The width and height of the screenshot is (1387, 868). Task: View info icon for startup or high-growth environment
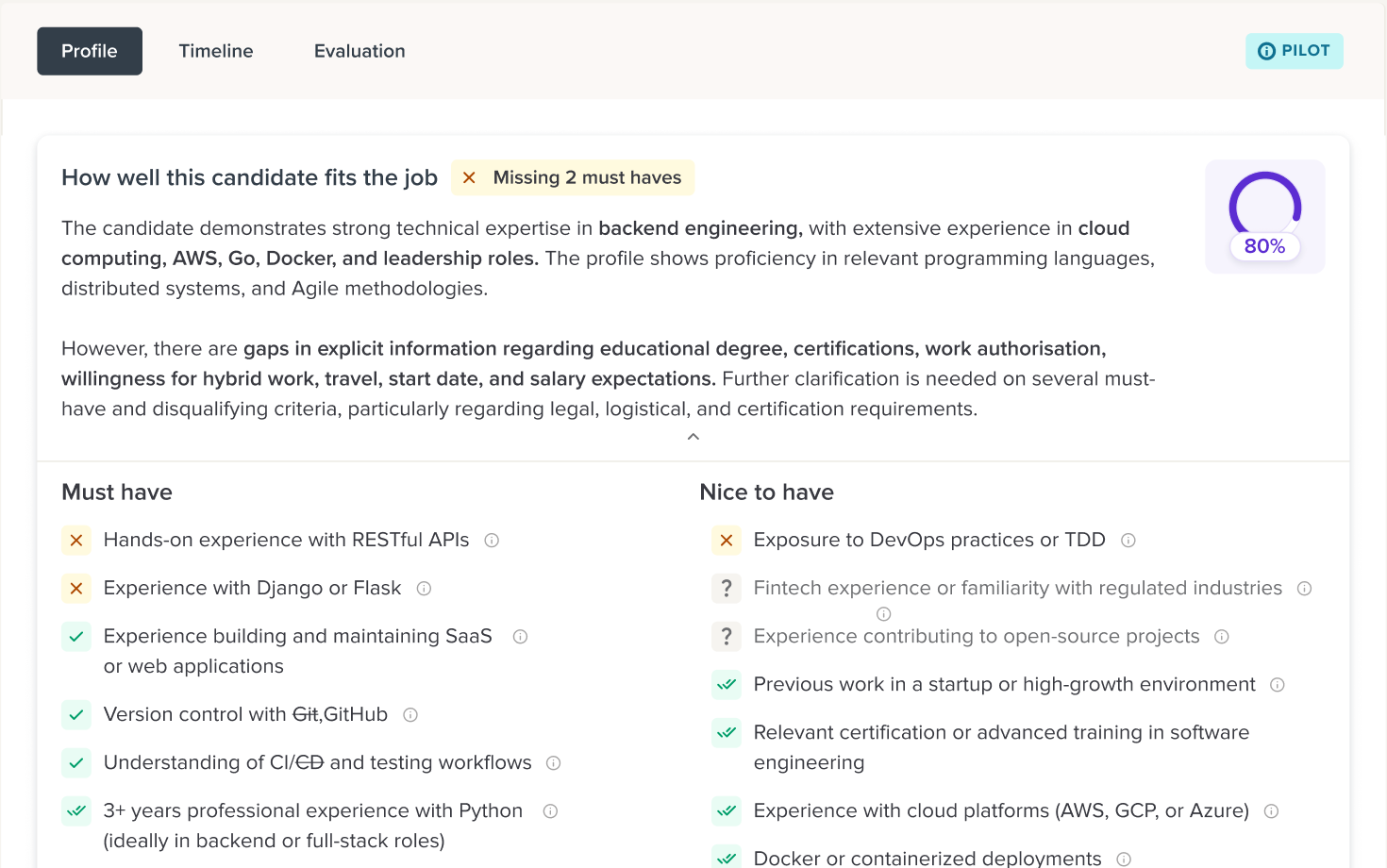[x=1278, y=685]
